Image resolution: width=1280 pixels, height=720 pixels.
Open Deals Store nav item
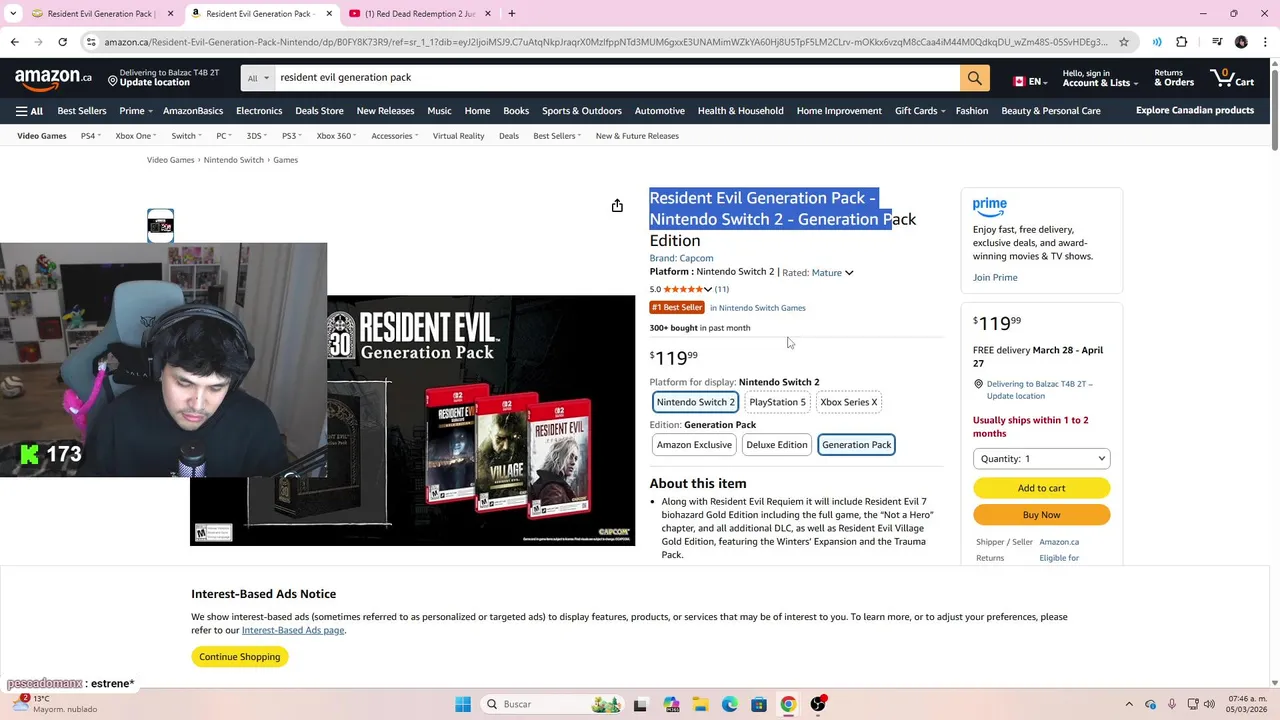pyautogui.click(x=319, y=111)
